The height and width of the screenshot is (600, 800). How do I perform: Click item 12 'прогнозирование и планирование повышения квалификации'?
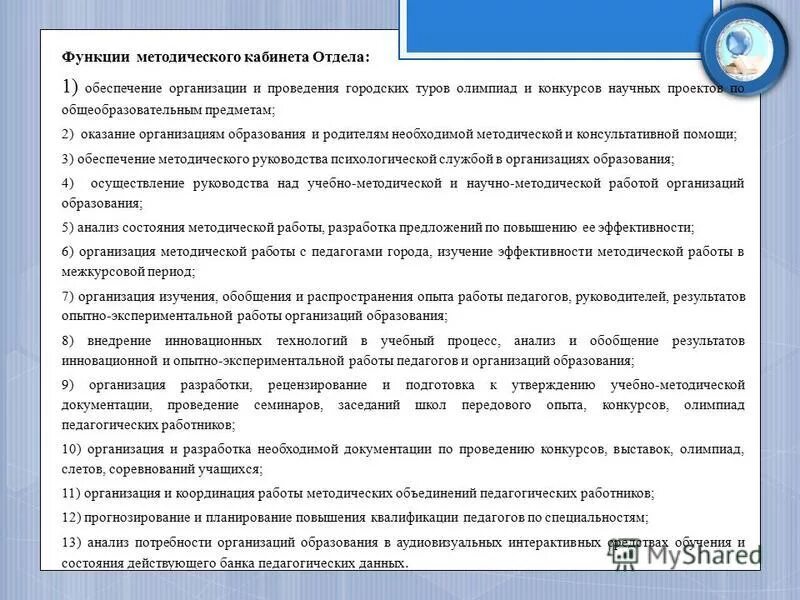[355, 517]
